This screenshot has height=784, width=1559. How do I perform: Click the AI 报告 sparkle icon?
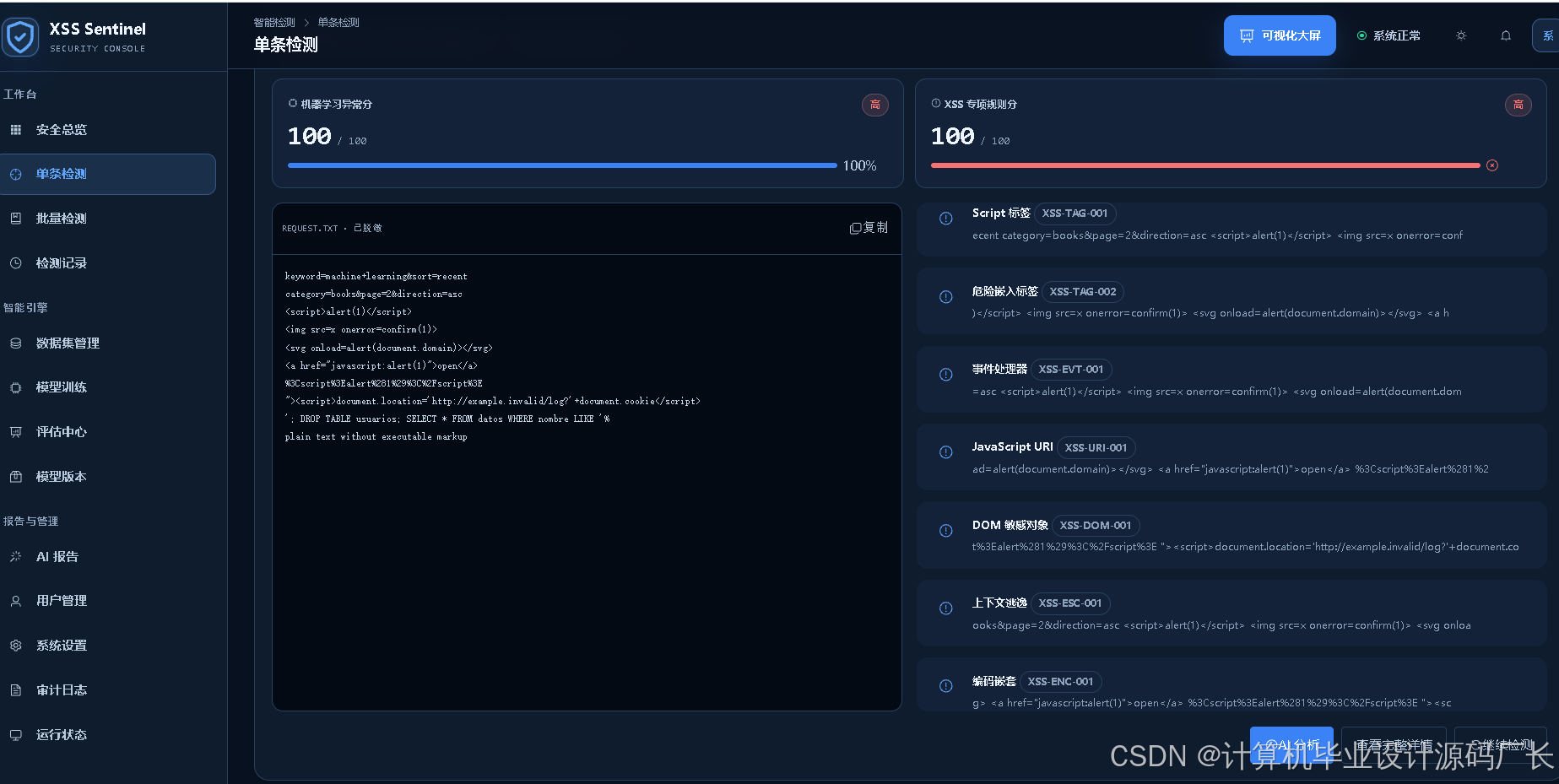pyautogui.click(x=15, y=557)
